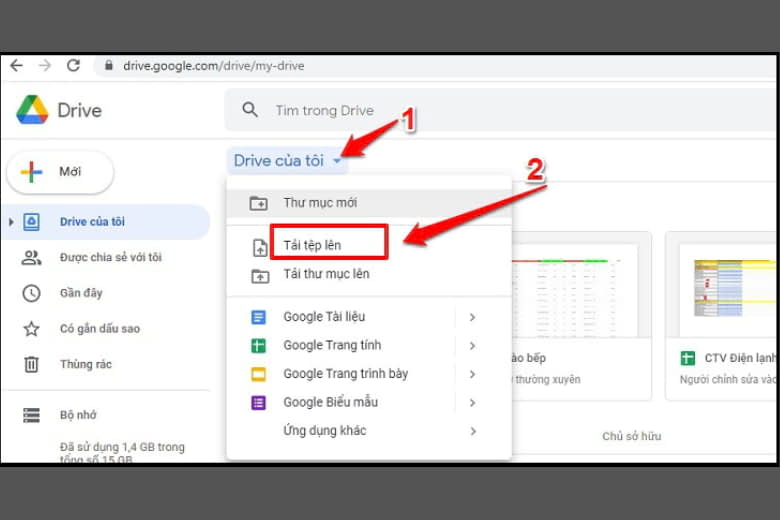Click the Google Drive logo
The height and width of the screenshot is (520, 780).
tap(33, 110)
